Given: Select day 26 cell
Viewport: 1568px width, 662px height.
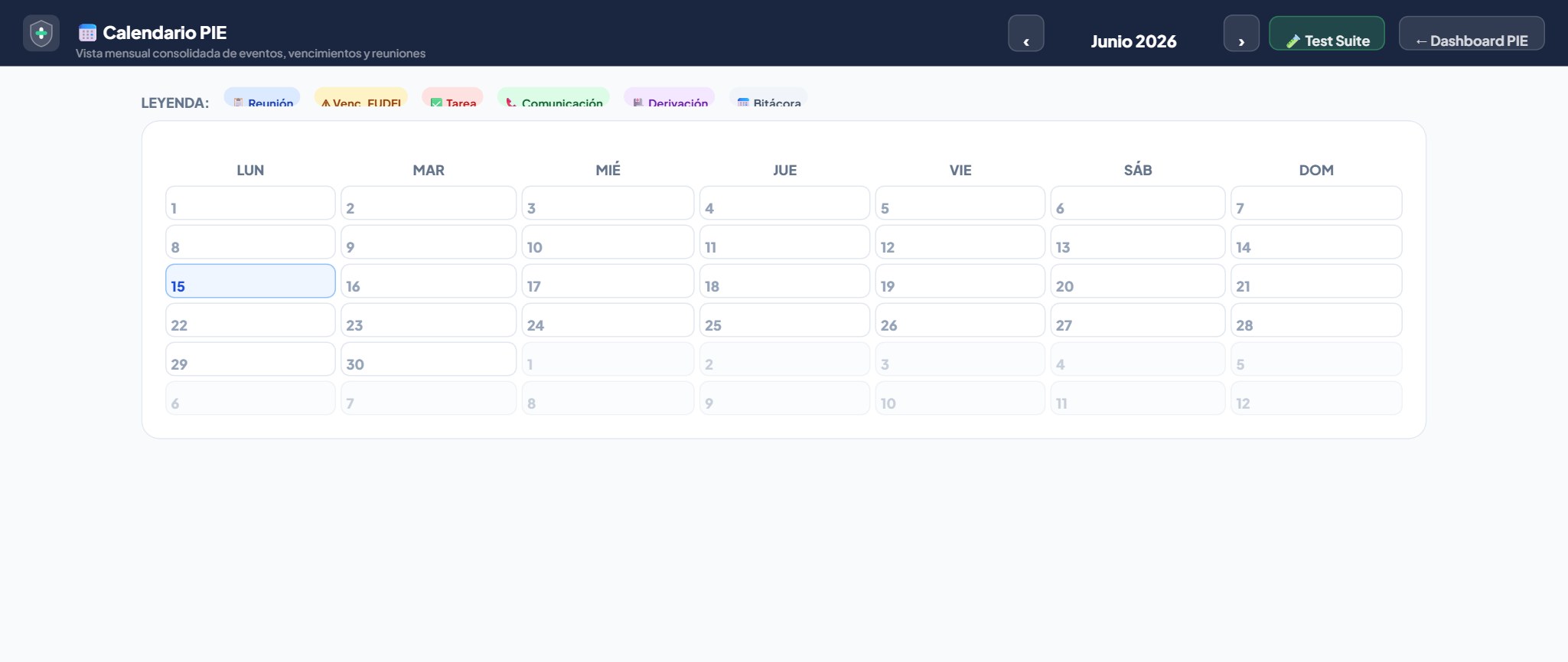Looking at the screenshot, I should click(x=960, y=320).
